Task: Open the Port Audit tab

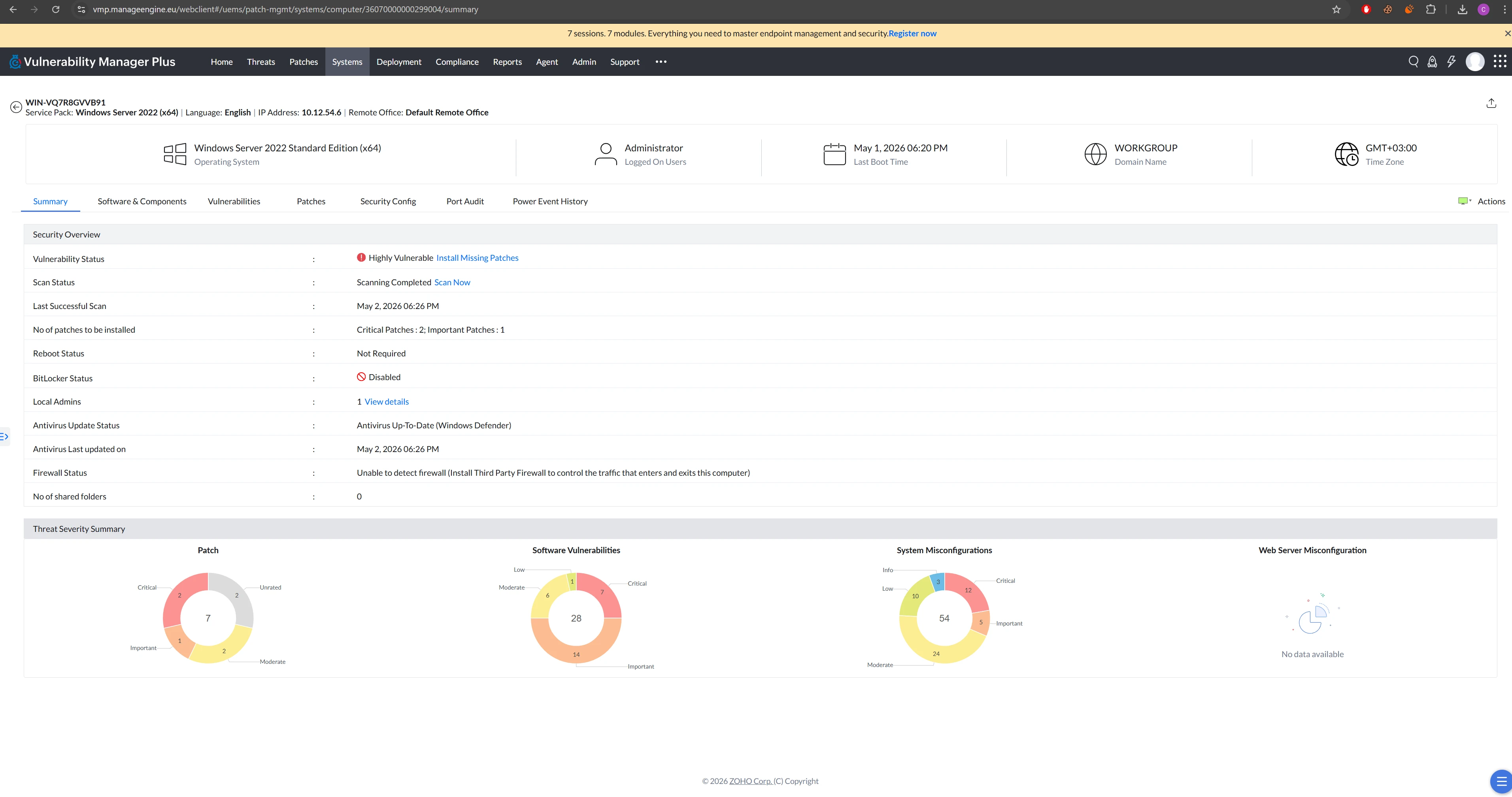Action: (465, 201)
